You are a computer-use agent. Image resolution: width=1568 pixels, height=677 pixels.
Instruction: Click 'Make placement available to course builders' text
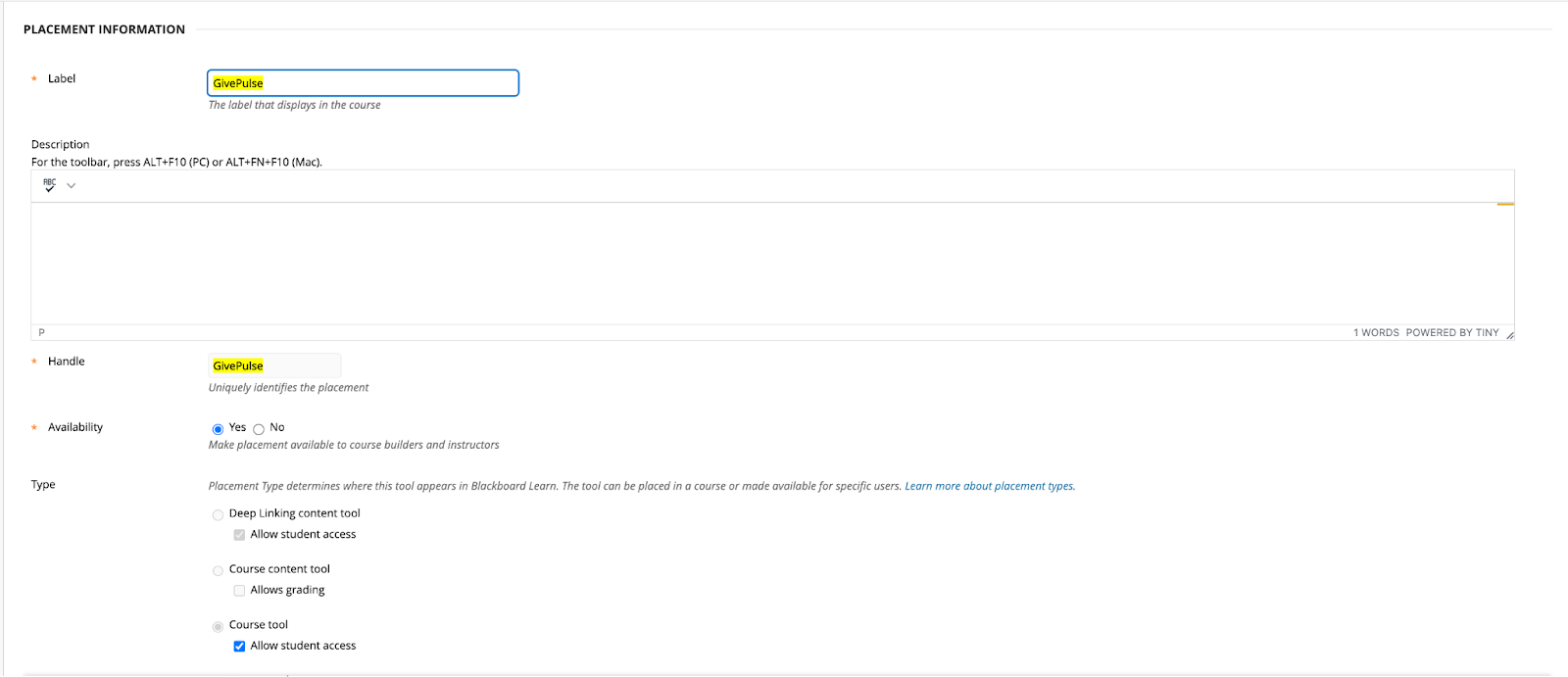coord(354,445)
